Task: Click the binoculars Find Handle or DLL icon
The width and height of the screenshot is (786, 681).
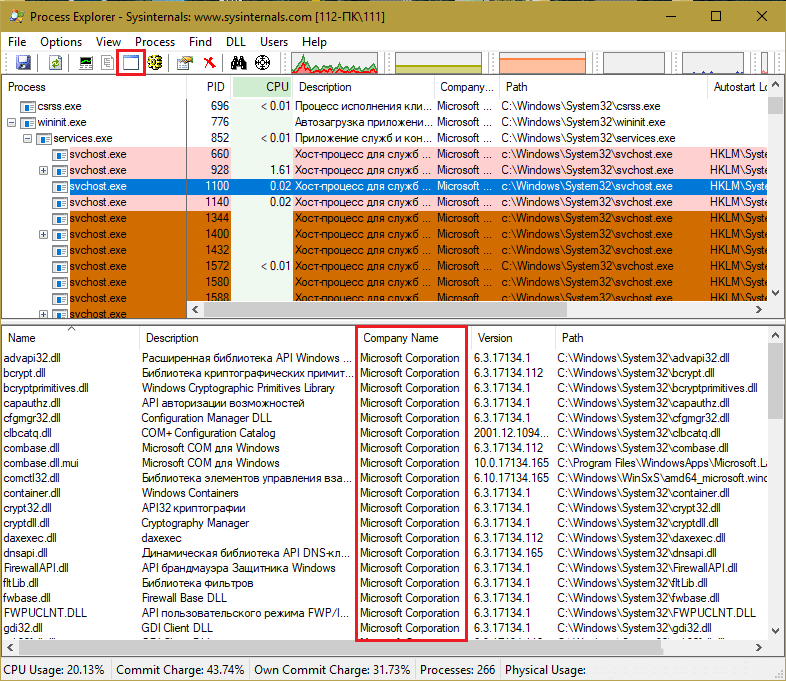Action: point(239,63)
